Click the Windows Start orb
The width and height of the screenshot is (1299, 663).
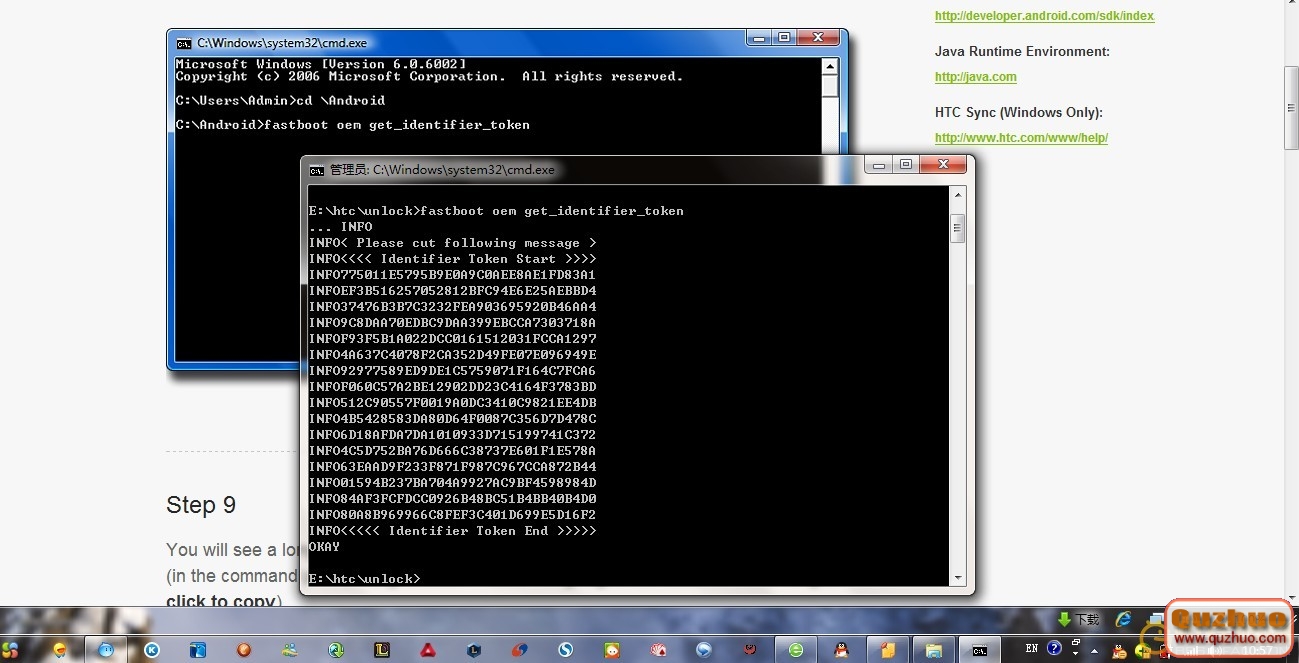10,650
